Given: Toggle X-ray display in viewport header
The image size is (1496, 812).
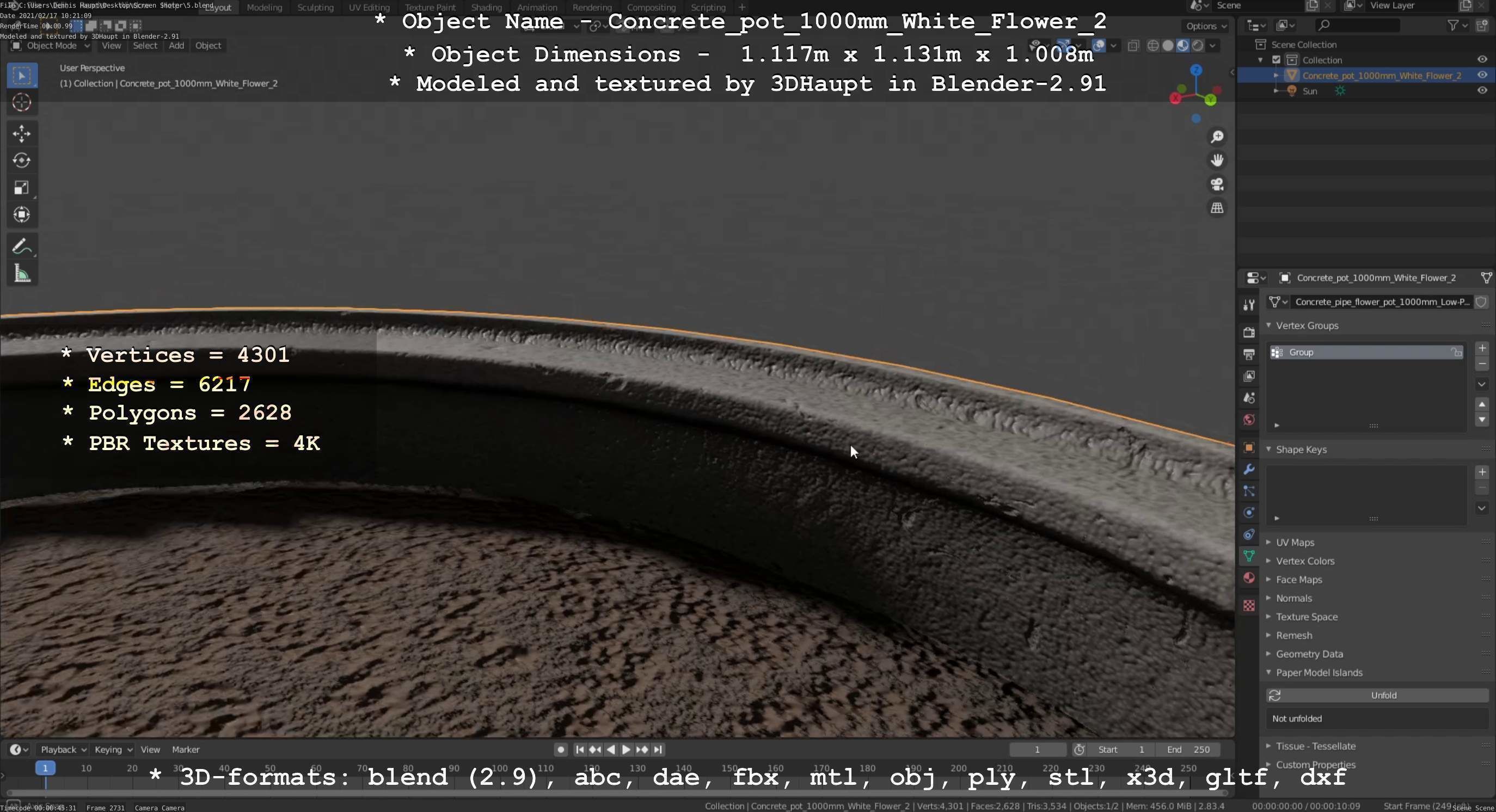Looking at the screenshot, I should 1133,45.
